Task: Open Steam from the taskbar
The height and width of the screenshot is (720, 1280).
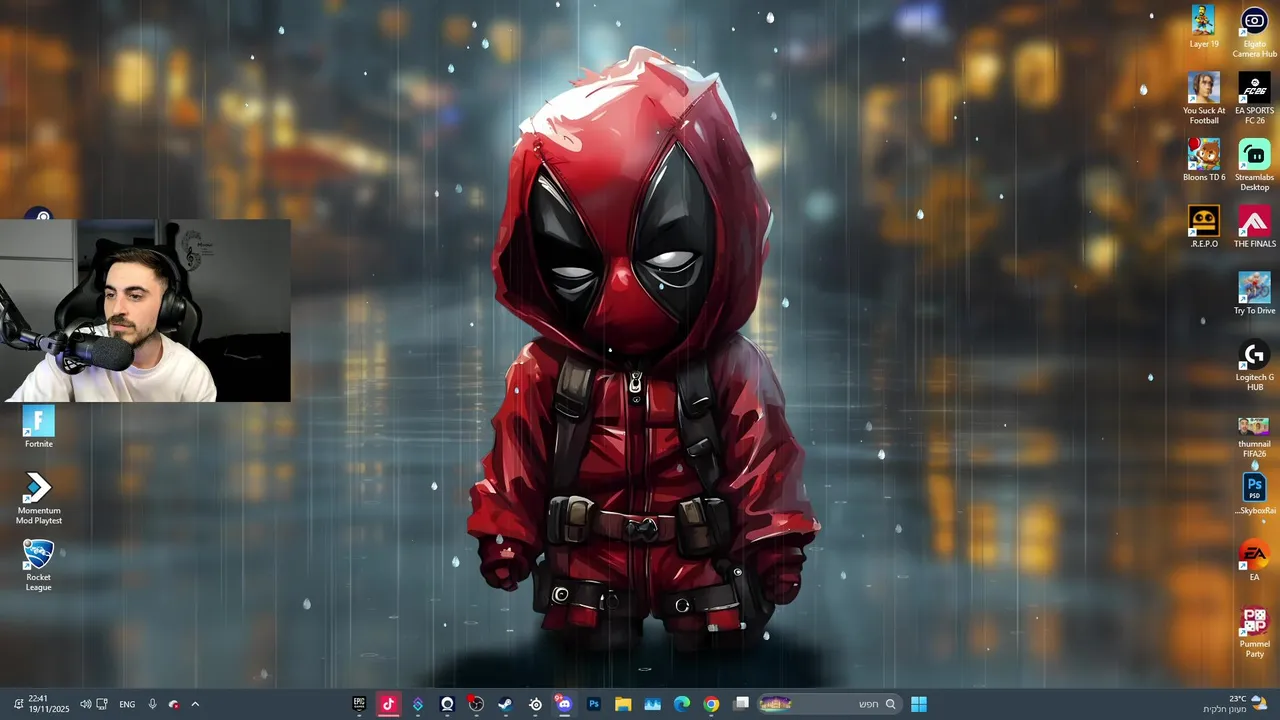Action: (x=505, y=704)
